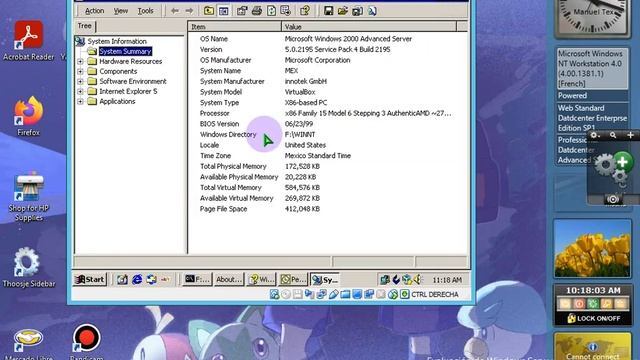
Task: Click the Open file toolbar icon
Action: click(x=343, y=11)
